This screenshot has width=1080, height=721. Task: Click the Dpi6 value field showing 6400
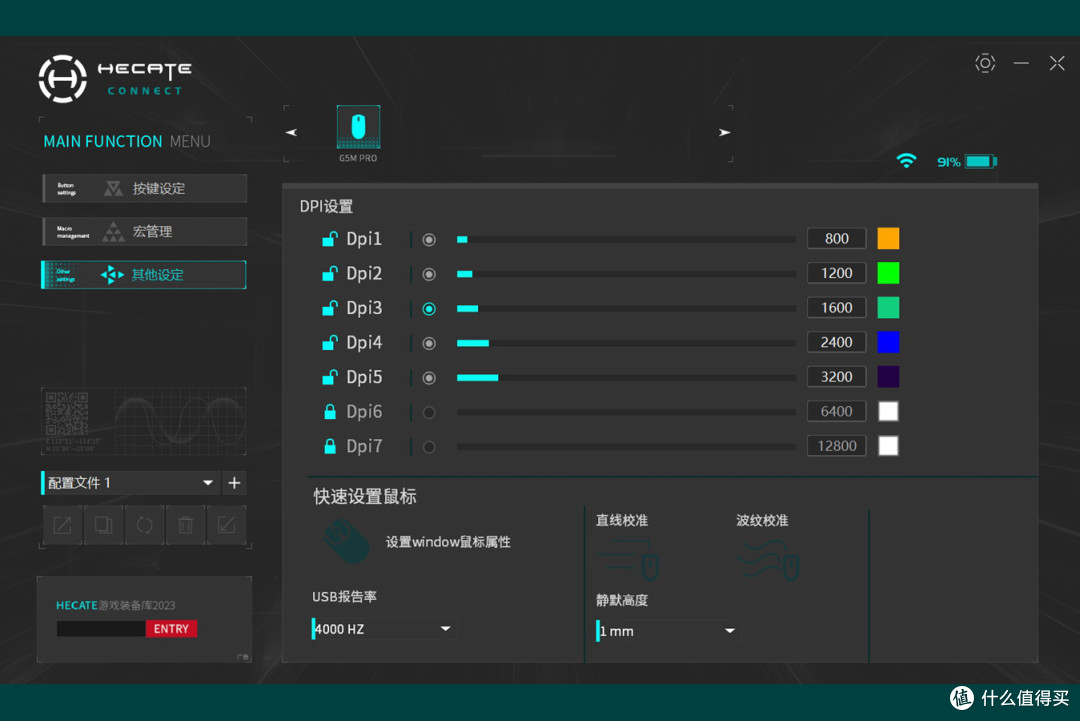point(836,411)
